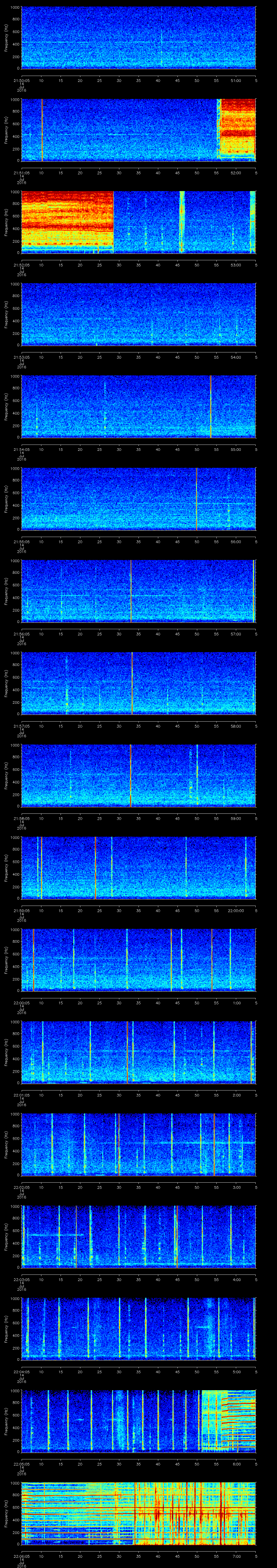This screenshot has width=277, height=1568.
Task: Select the spectrogram panel starting at 21:57:05
Action: 139,683
